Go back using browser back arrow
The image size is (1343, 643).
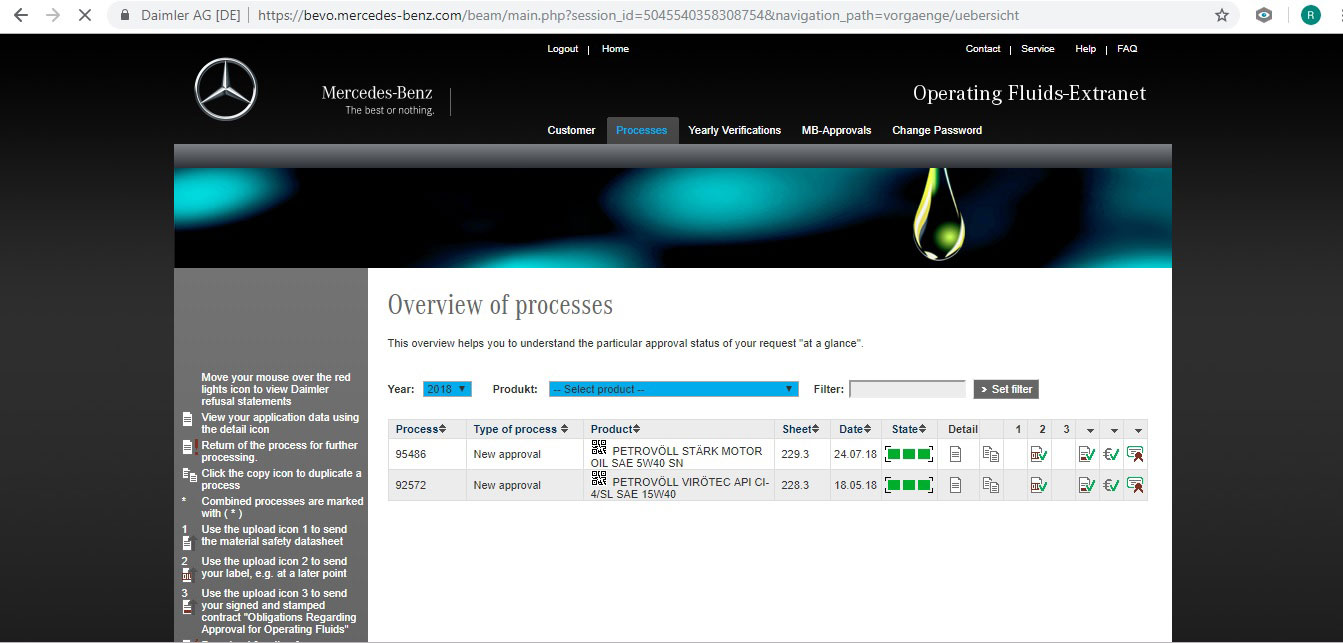tap(21, 15)
